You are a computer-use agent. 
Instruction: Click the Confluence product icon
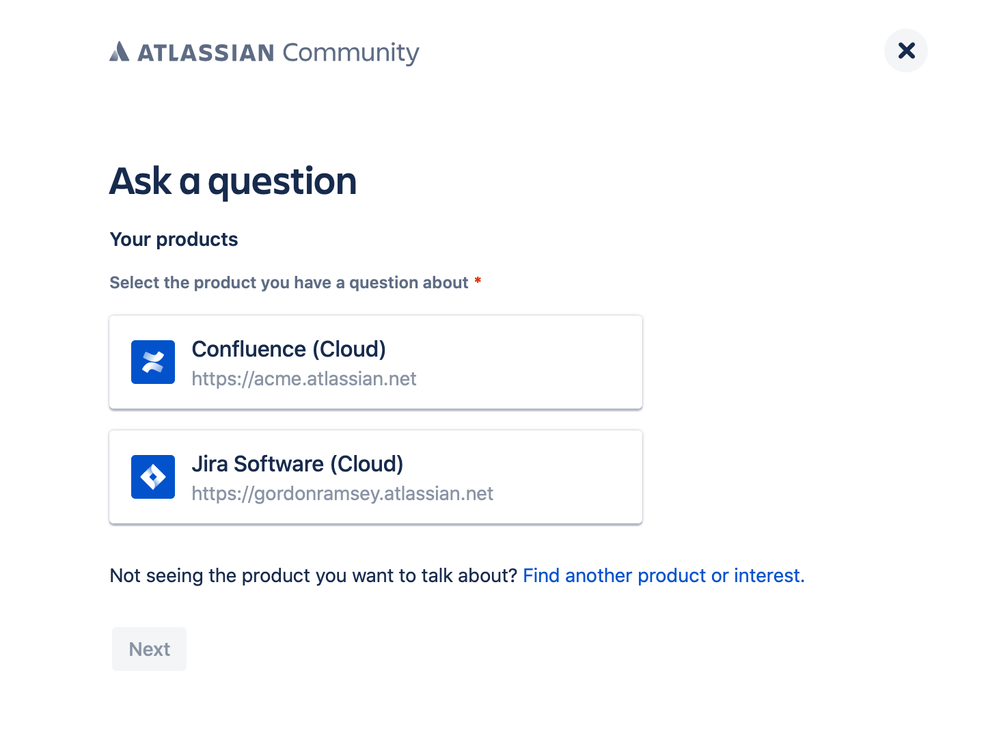pos(153,362)
